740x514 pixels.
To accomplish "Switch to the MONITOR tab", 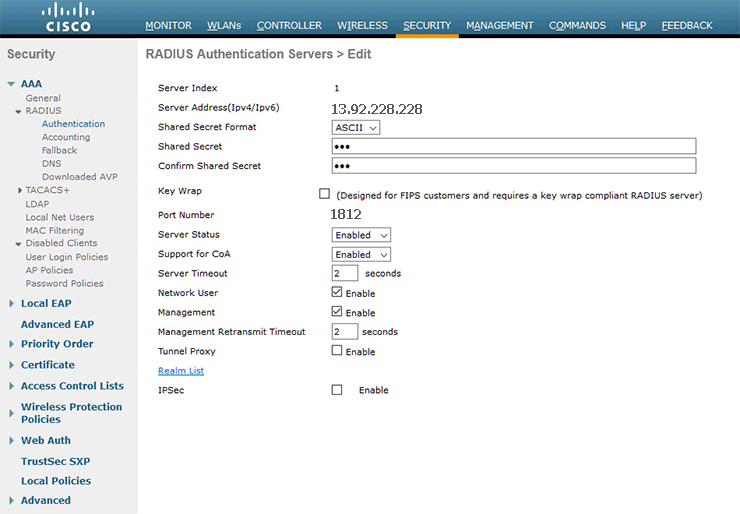I will (168, 25).
